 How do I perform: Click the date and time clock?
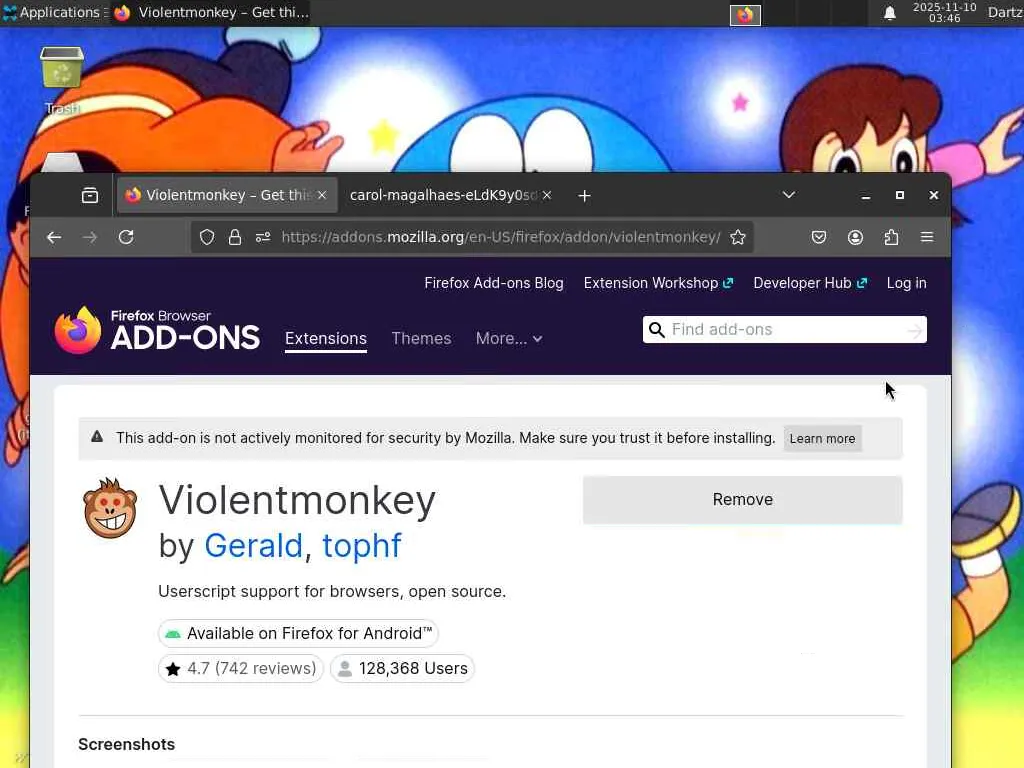tap(944, 12)
